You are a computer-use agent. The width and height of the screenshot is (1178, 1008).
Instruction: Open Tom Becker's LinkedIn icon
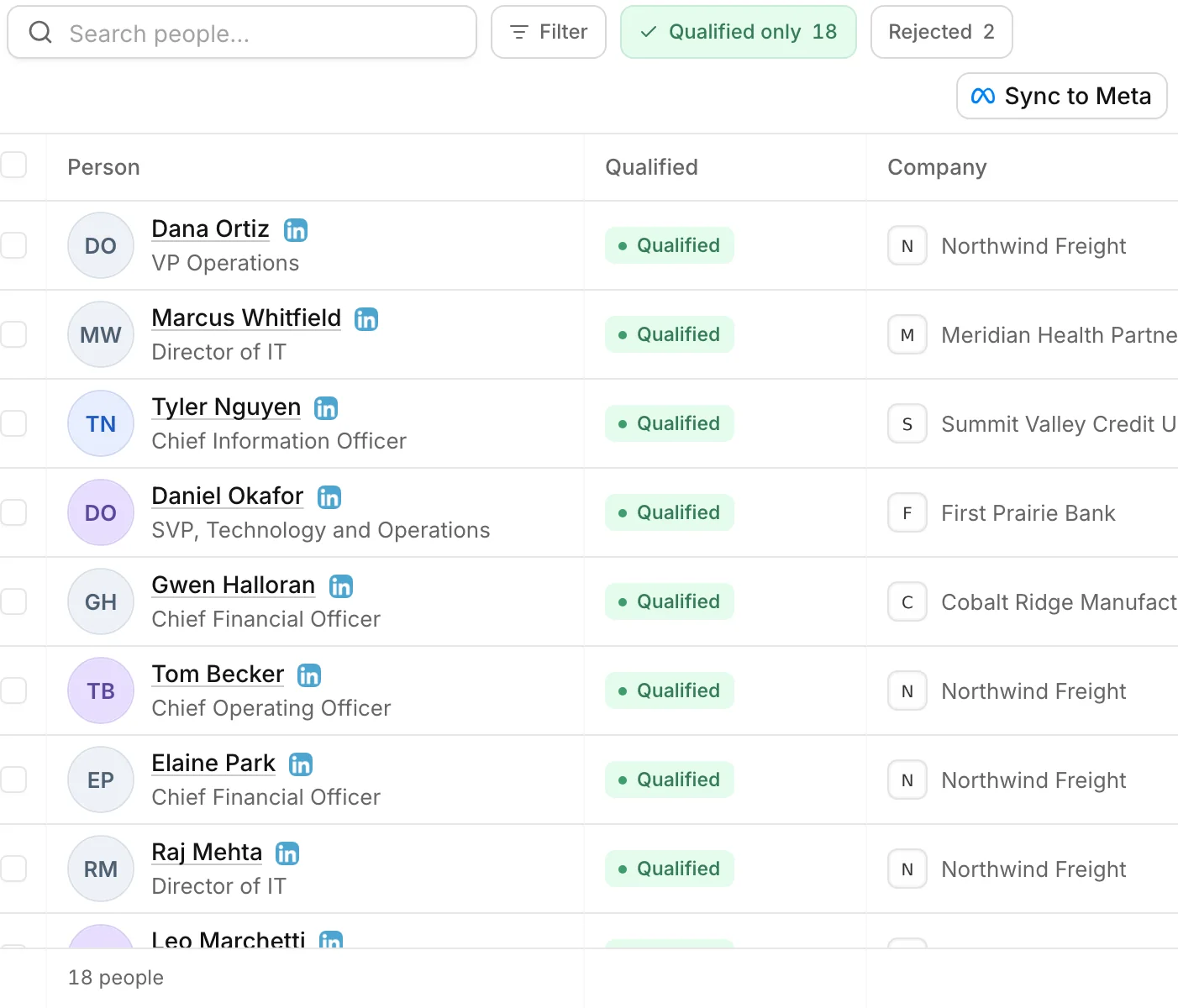309,675
